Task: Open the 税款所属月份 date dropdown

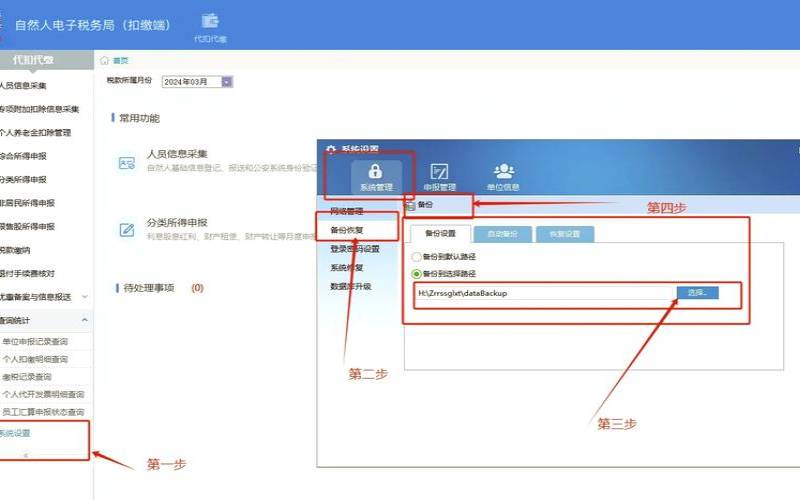Action: click(x=227, y=82)
